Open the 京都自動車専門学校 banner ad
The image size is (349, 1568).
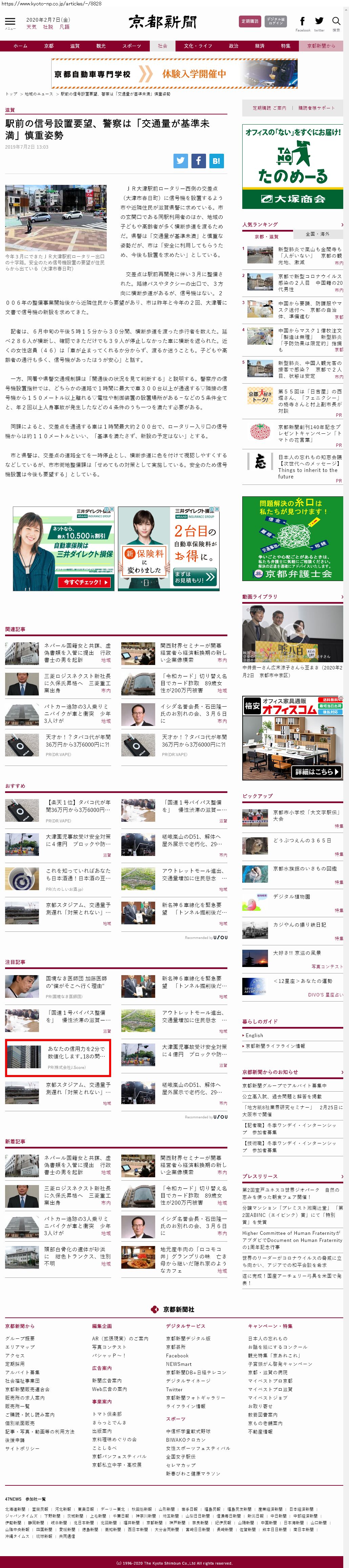[174, 74]
